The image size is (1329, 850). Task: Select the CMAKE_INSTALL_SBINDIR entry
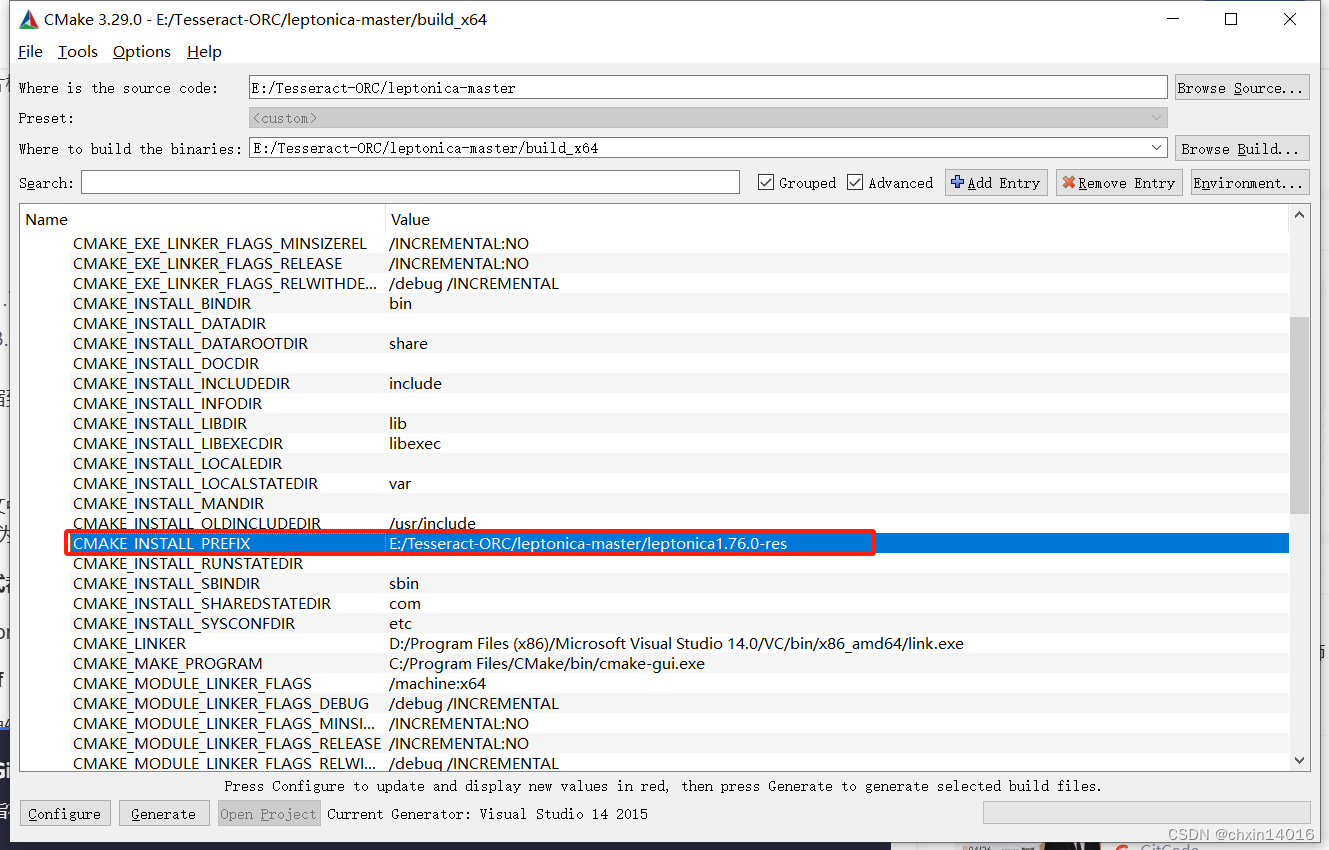166,583
